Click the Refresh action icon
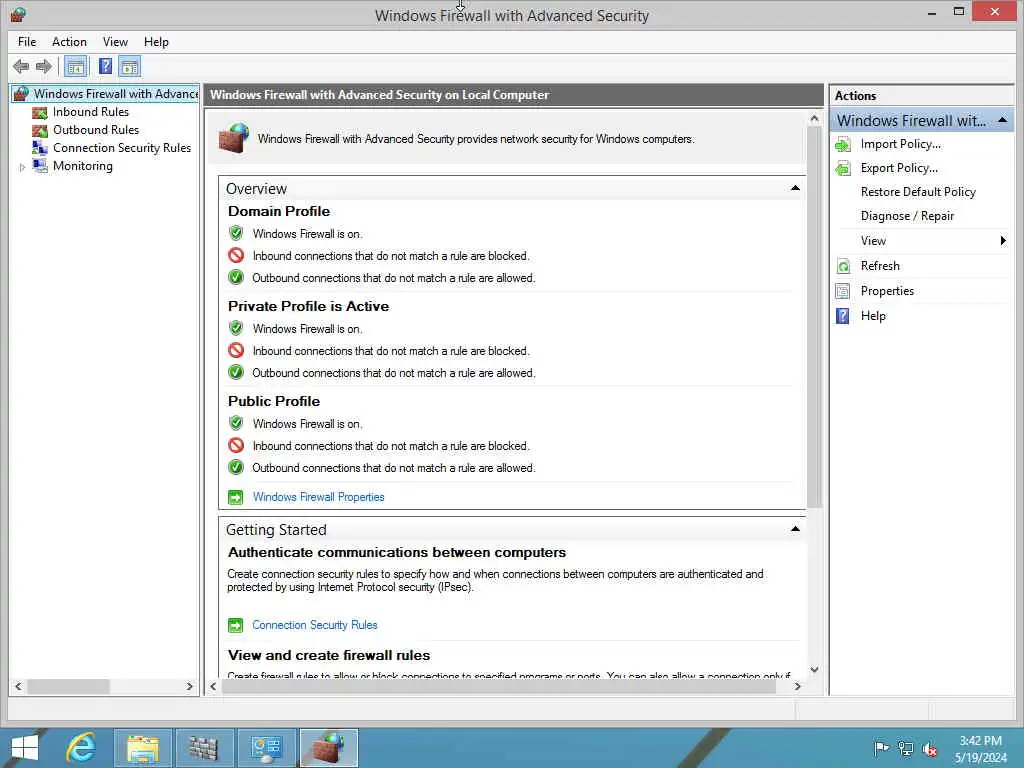Viewport: 1024px width, 768px height. pos(843,266)
